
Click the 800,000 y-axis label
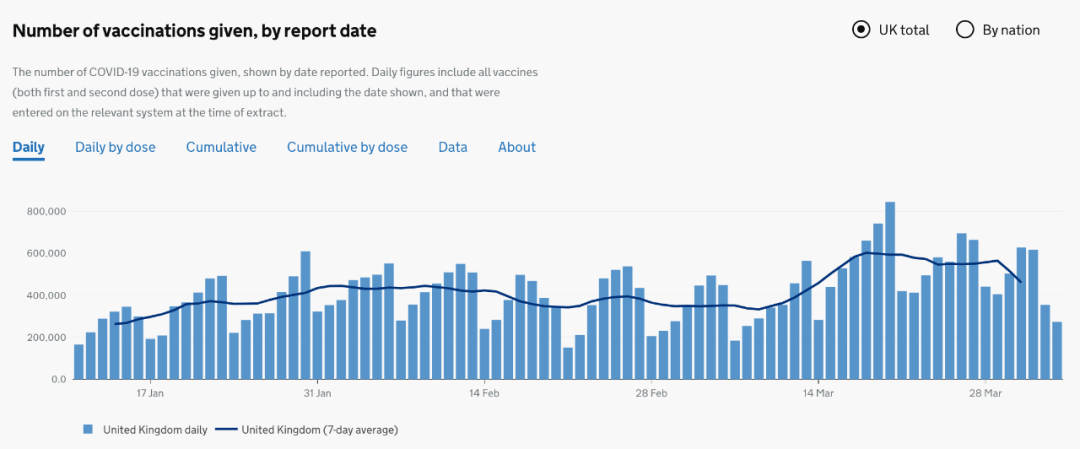(48, 211)
